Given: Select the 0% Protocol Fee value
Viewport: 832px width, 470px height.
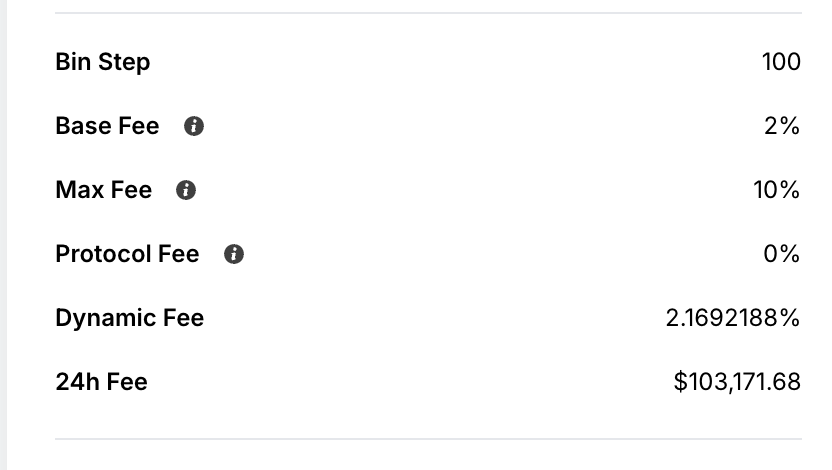Looking at the screenshot, I should point(782,254).
